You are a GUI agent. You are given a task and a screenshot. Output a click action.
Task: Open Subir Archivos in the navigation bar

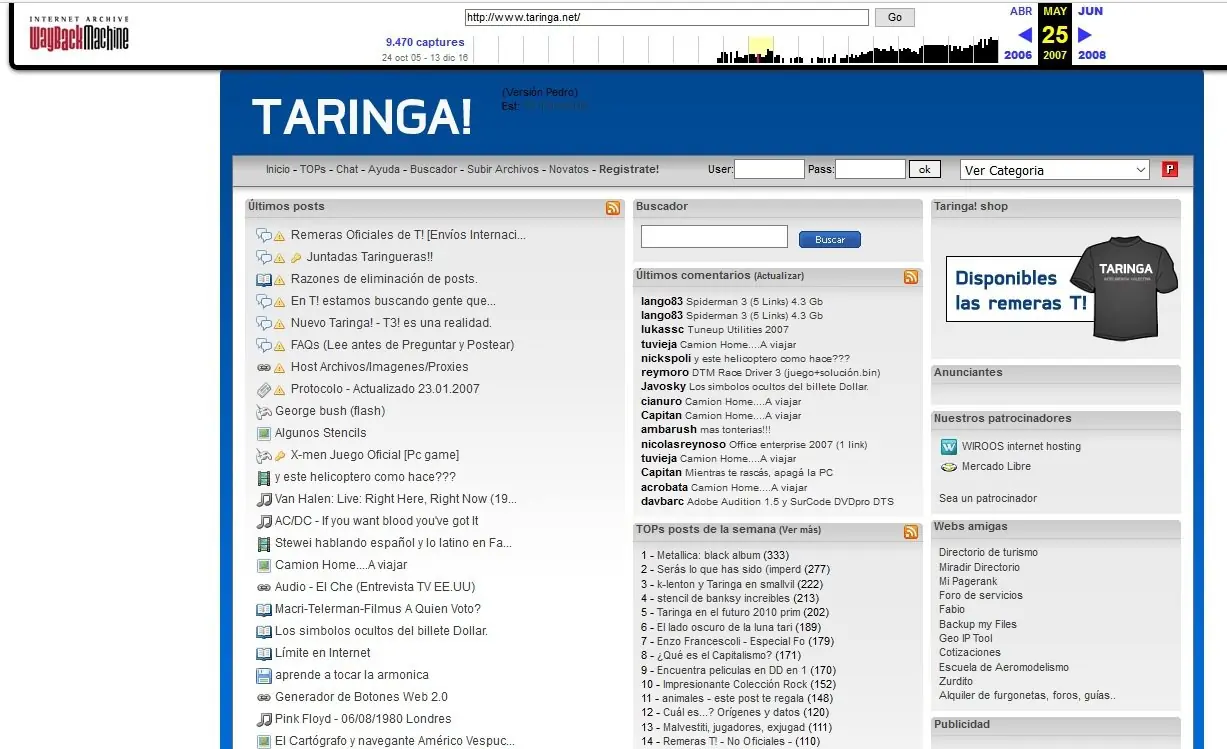click(502, 169)
